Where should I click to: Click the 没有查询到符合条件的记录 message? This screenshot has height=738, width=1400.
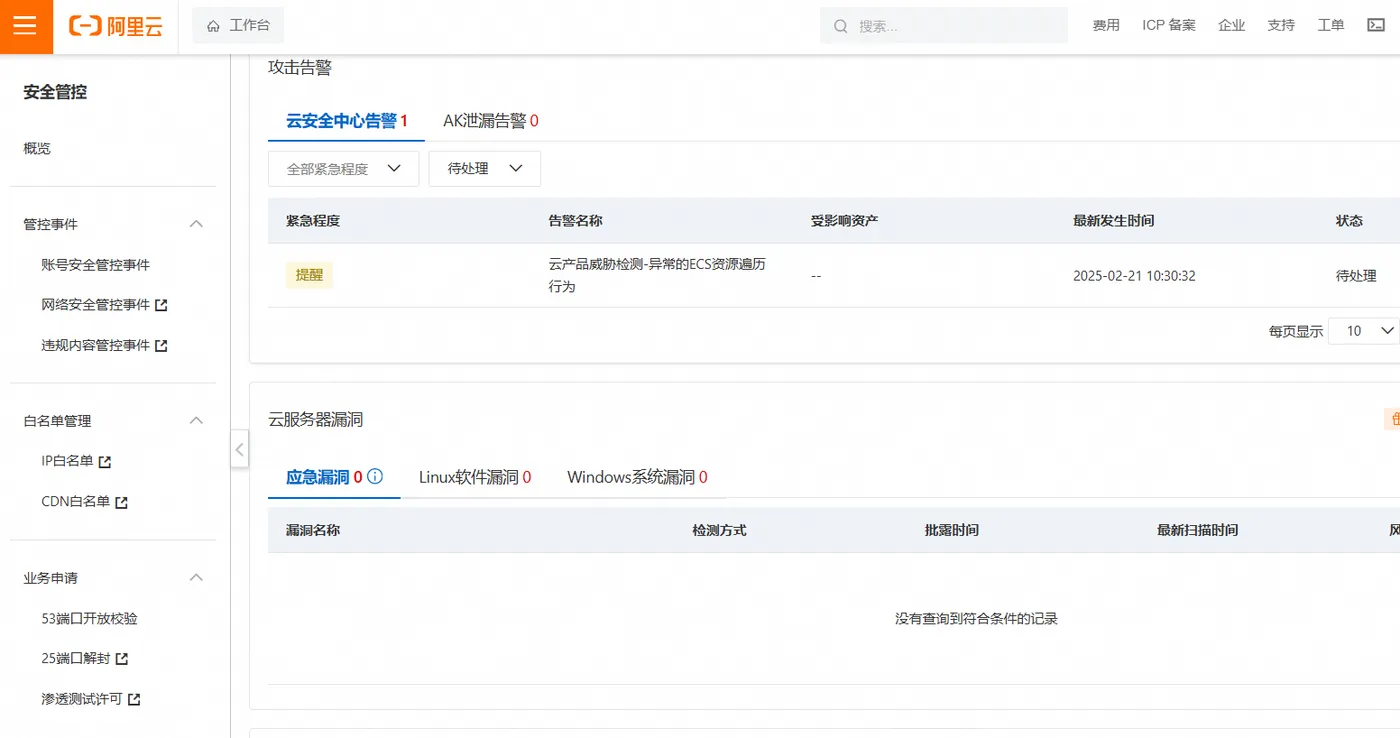click(976, 619)
